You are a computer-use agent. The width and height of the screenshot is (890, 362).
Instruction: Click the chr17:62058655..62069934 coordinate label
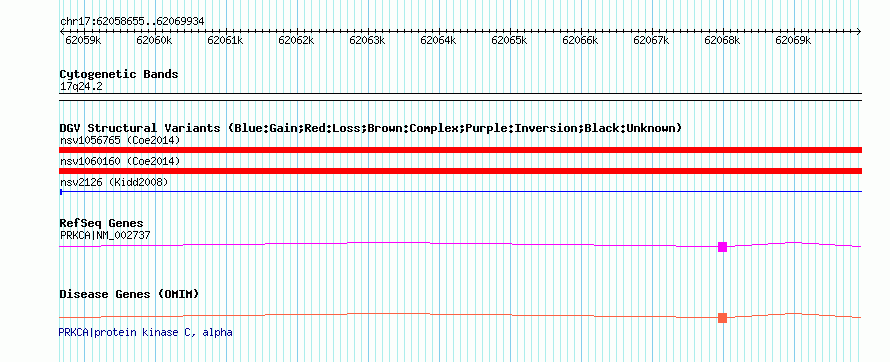132,22
